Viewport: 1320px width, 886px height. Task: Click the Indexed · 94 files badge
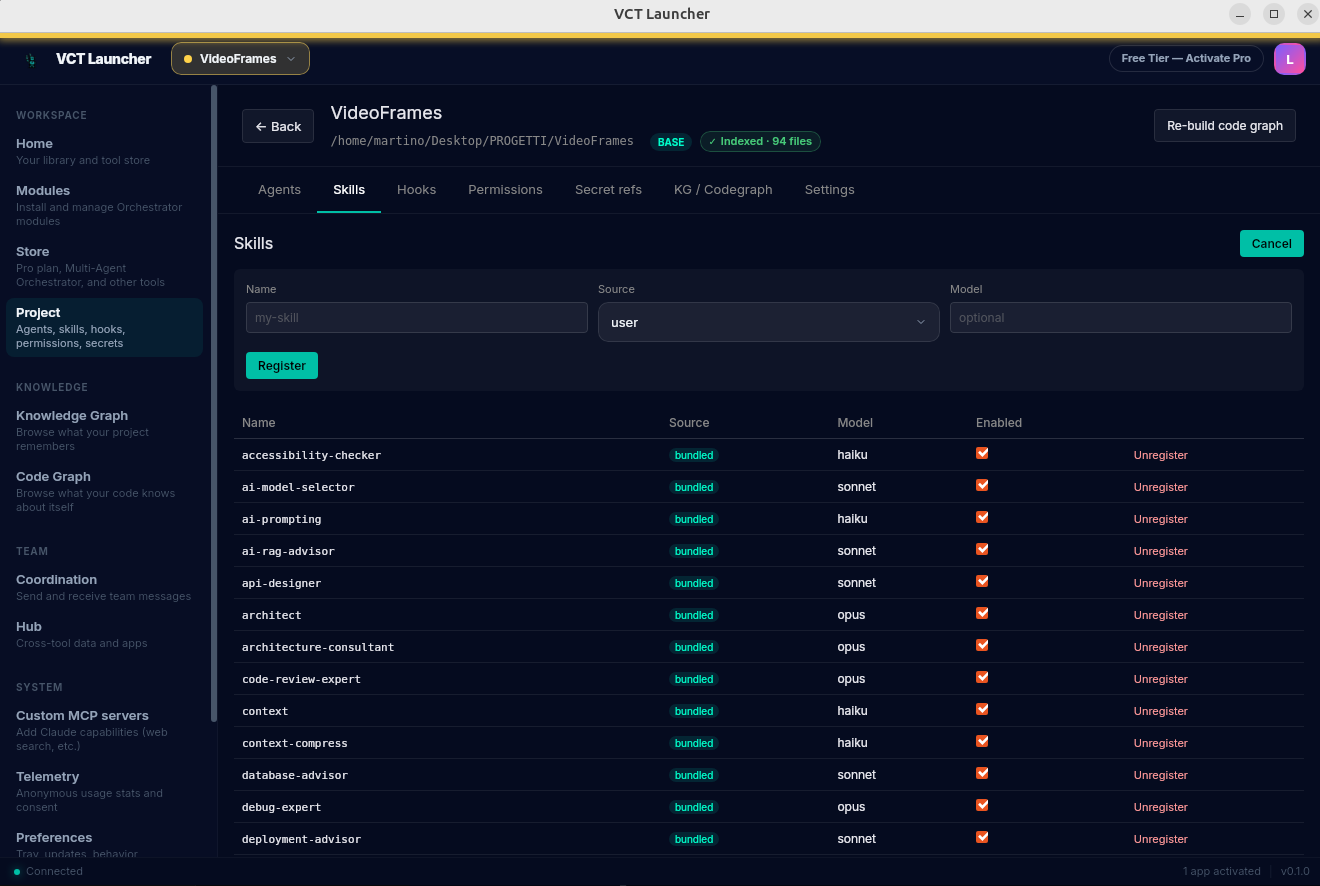[x=760, y=142]
